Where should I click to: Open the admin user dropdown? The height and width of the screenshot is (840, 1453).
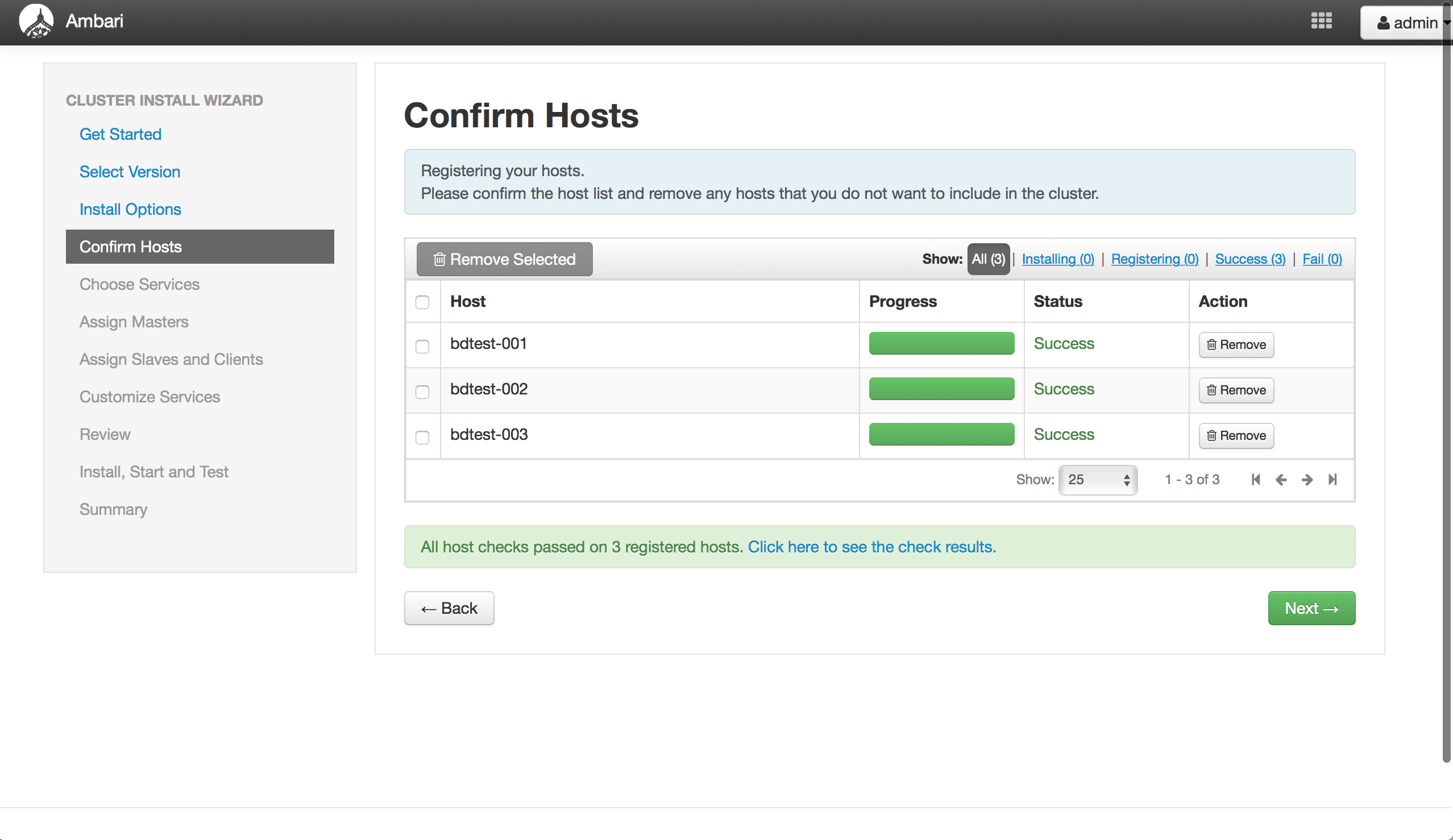(x=1410, y=23)
